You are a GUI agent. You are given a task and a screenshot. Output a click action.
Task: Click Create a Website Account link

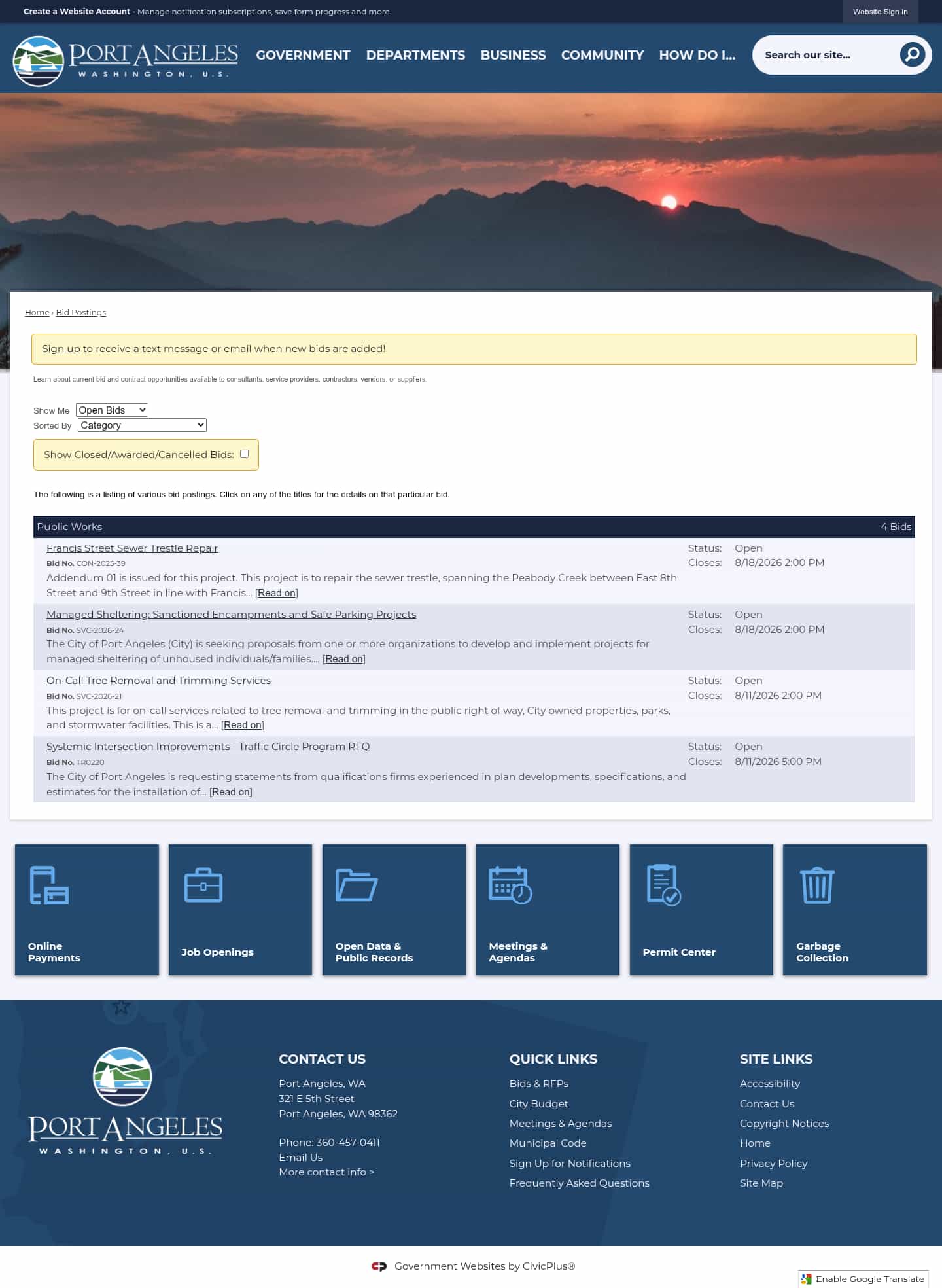tap(77, 12)
